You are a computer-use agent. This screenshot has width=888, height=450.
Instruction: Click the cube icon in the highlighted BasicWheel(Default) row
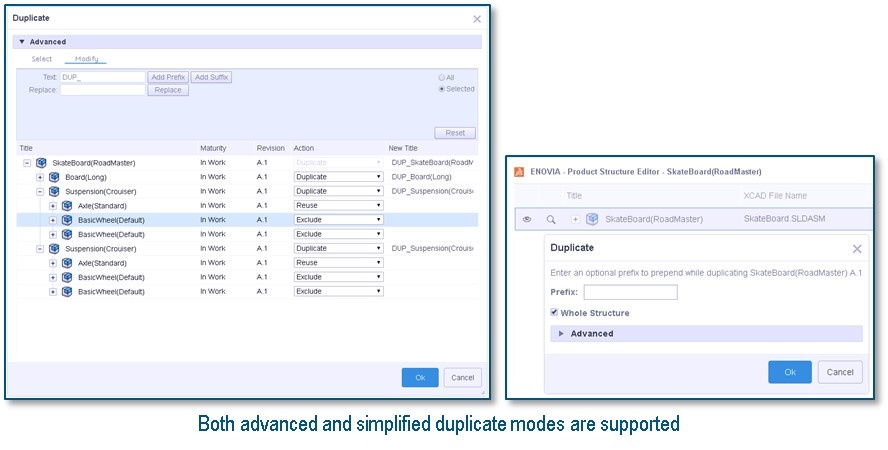67,220
